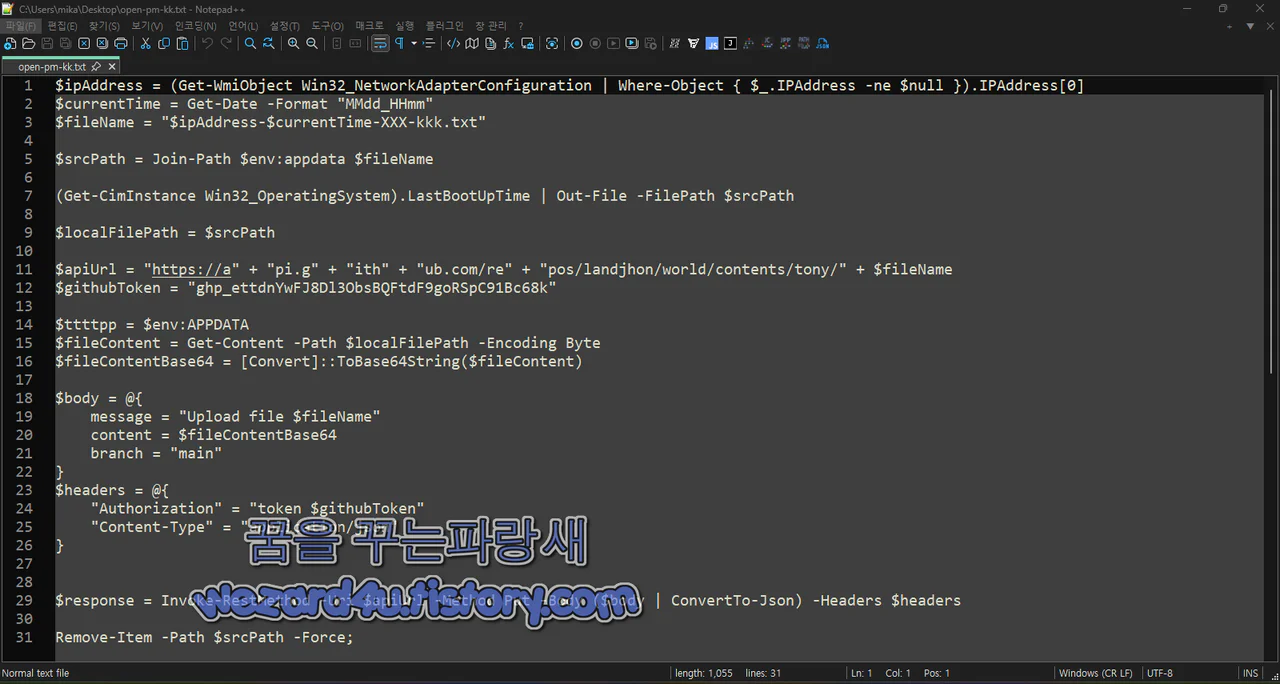This screenshot has width=1280, height=684.
Task: Open the 창 관리 menu
Action: (490, 26)
